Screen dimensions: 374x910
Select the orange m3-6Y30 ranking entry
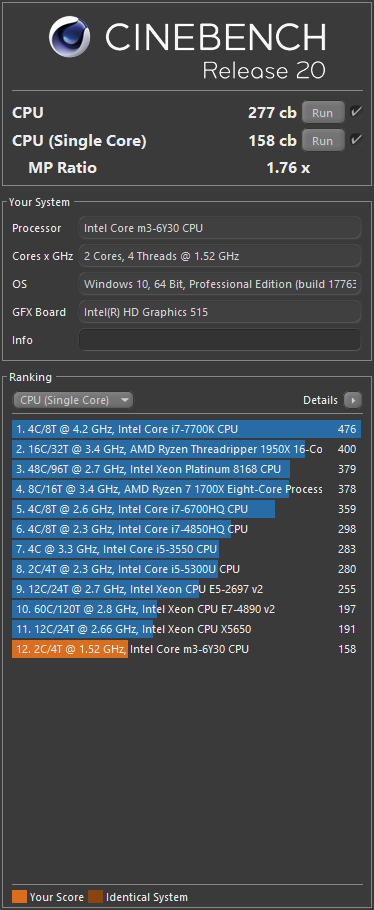click(186, 649)
